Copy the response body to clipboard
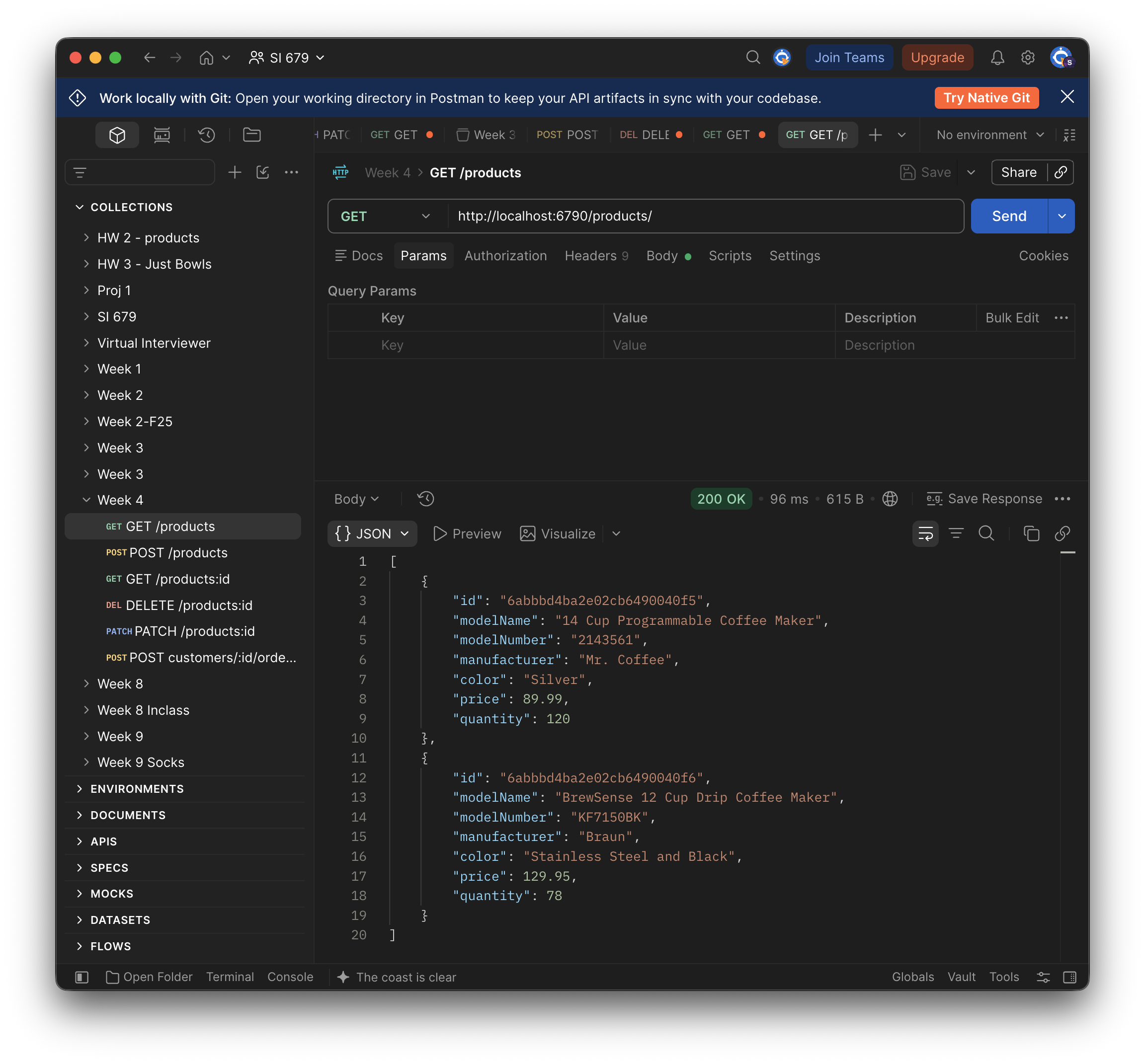This screenshot has height=1064, width=1145. pos(1031,533)
